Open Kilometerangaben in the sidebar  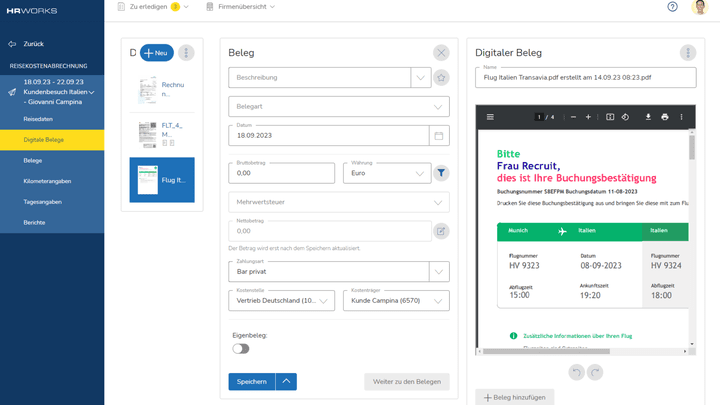(x=48, y=181)
